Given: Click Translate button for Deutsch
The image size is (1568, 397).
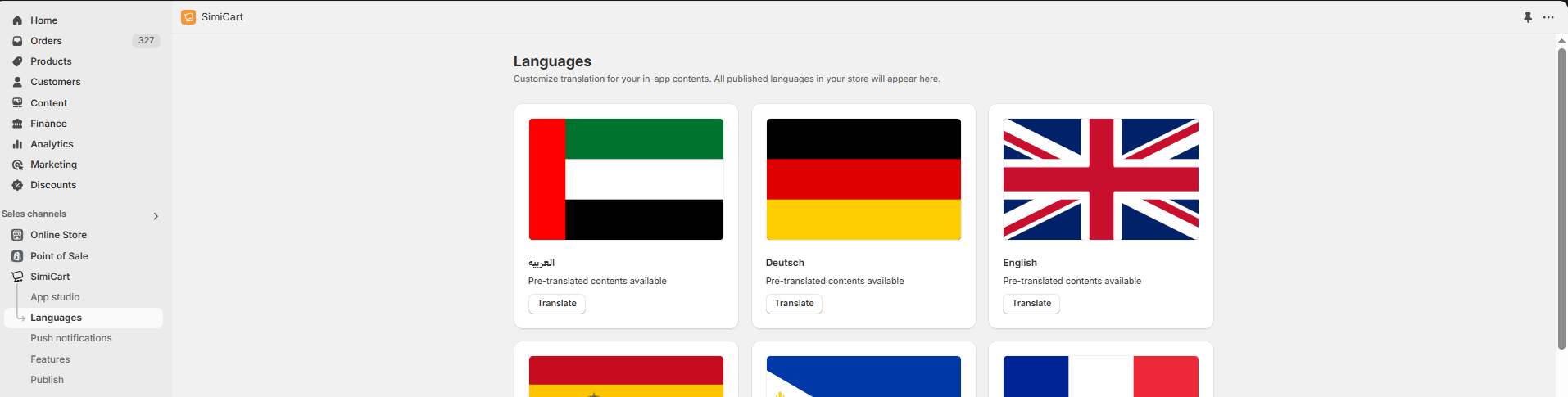Looking at the screenshot, I should pos(794,304).
